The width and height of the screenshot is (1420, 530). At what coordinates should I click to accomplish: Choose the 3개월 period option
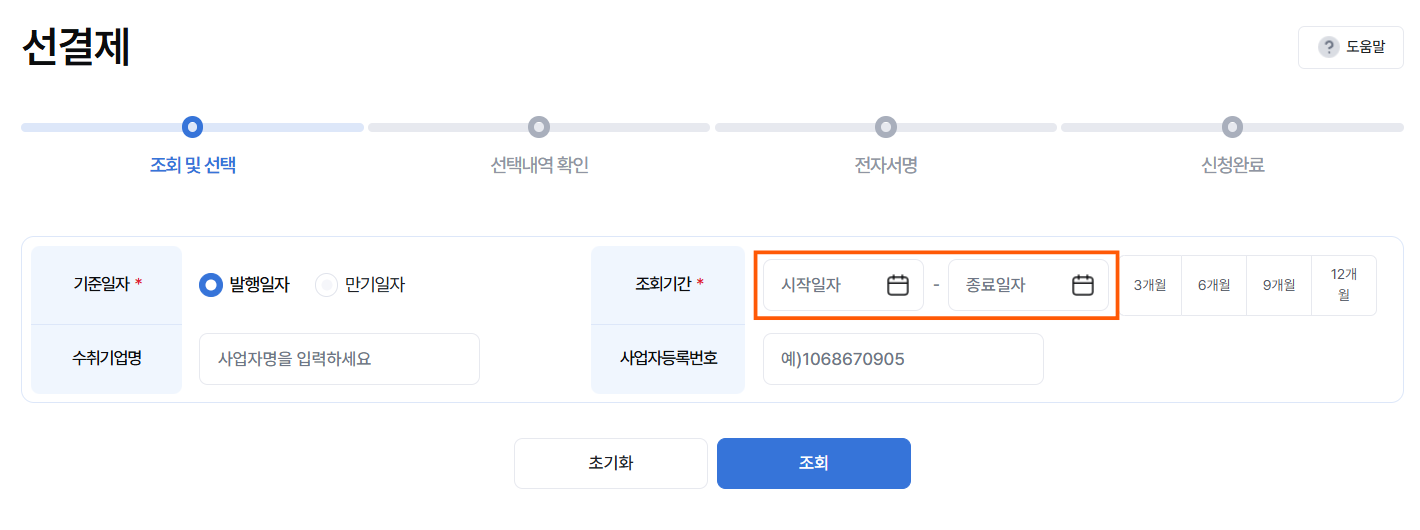click(x=1150, y=285)
